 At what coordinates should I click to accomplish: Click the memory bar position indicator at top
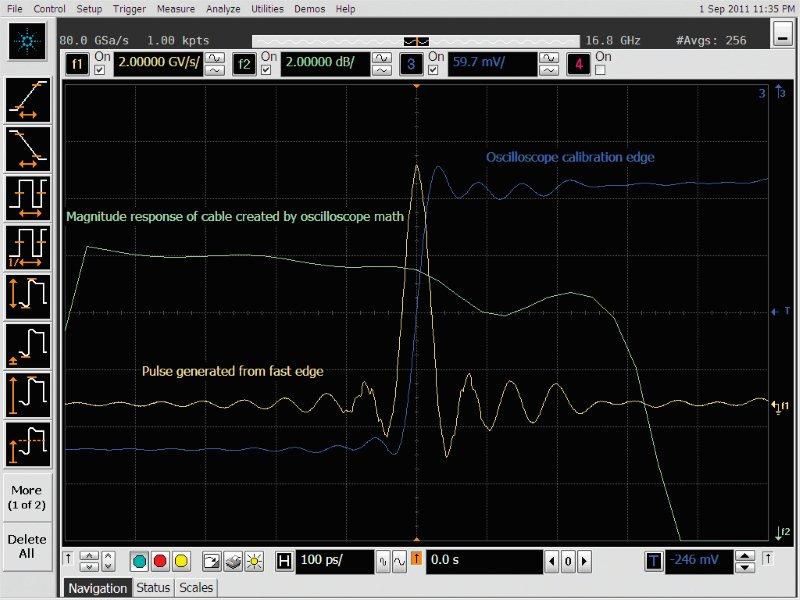416,41
